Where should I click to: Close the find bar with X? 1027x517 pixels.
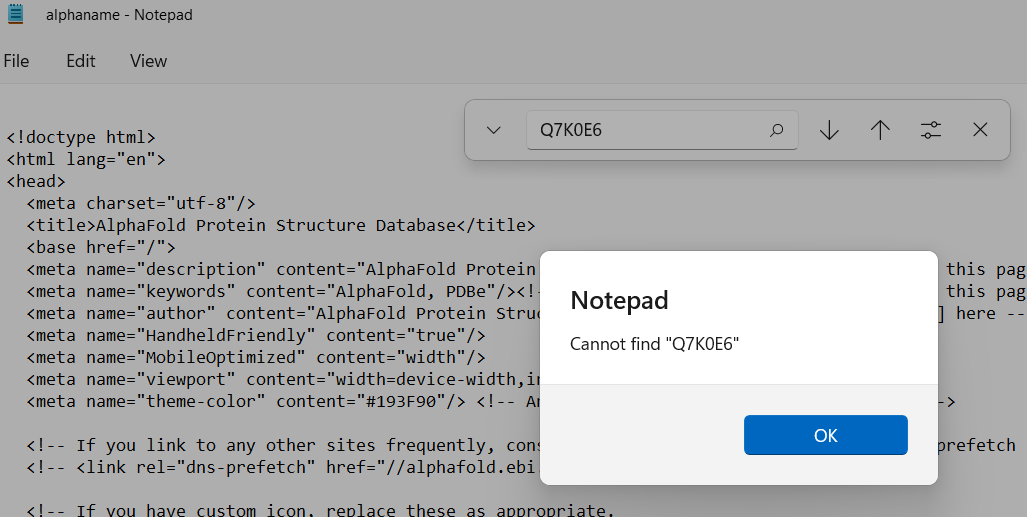(x=980, y=130)
